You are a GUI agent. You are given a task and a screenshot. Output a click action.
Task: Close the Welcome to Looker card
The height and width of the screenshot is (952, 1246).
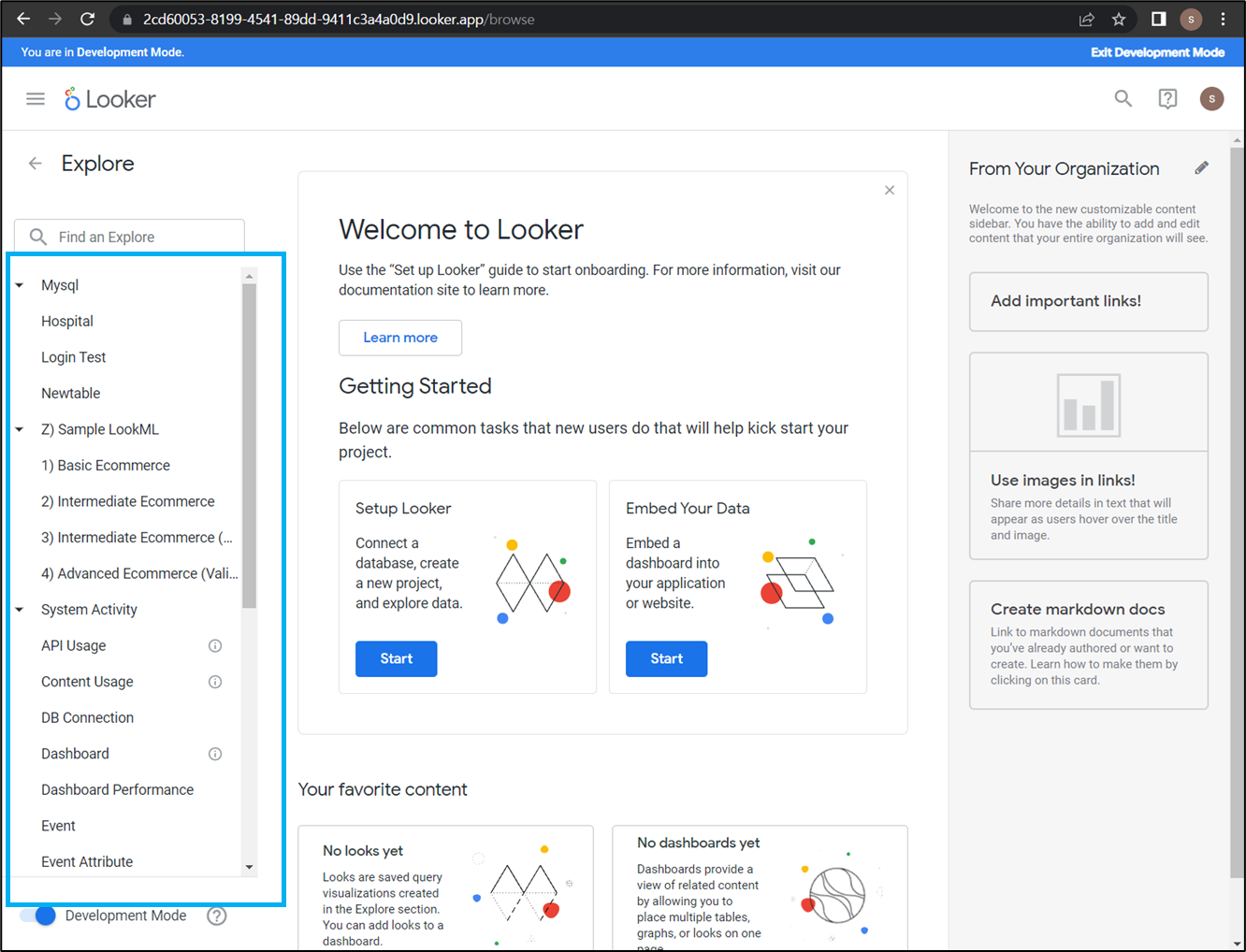890,190
